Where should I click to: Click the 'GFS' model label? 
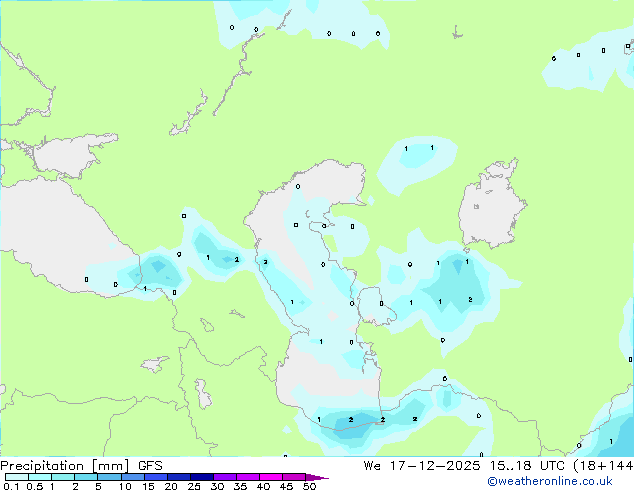150,466
